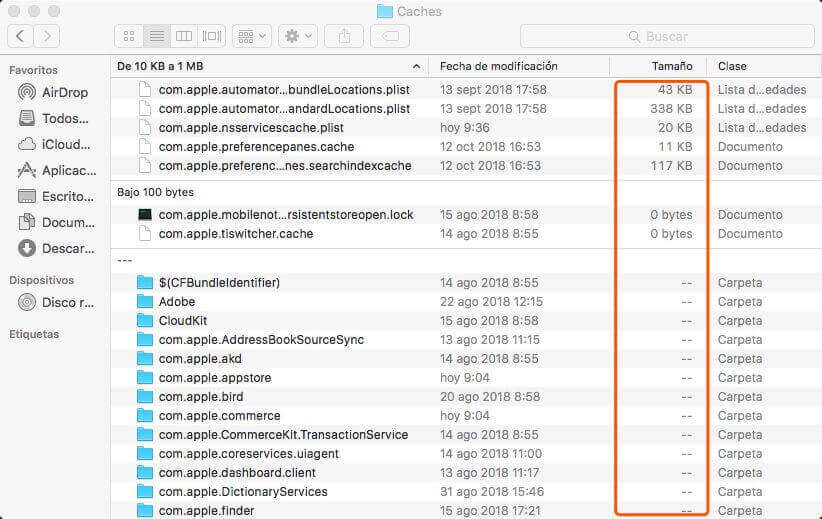Select com.apple.preferenc...nes.searchindexcache file
The image size is (822, 519).
coord(285,166)
